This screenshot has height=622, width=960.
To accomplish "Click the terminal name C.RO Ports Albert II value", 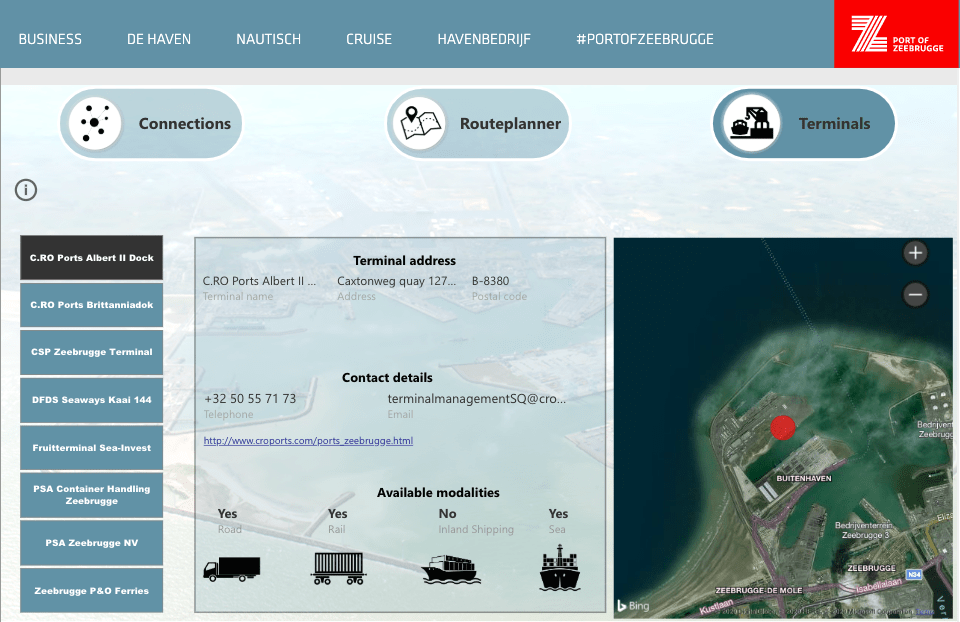I will 260,281.
